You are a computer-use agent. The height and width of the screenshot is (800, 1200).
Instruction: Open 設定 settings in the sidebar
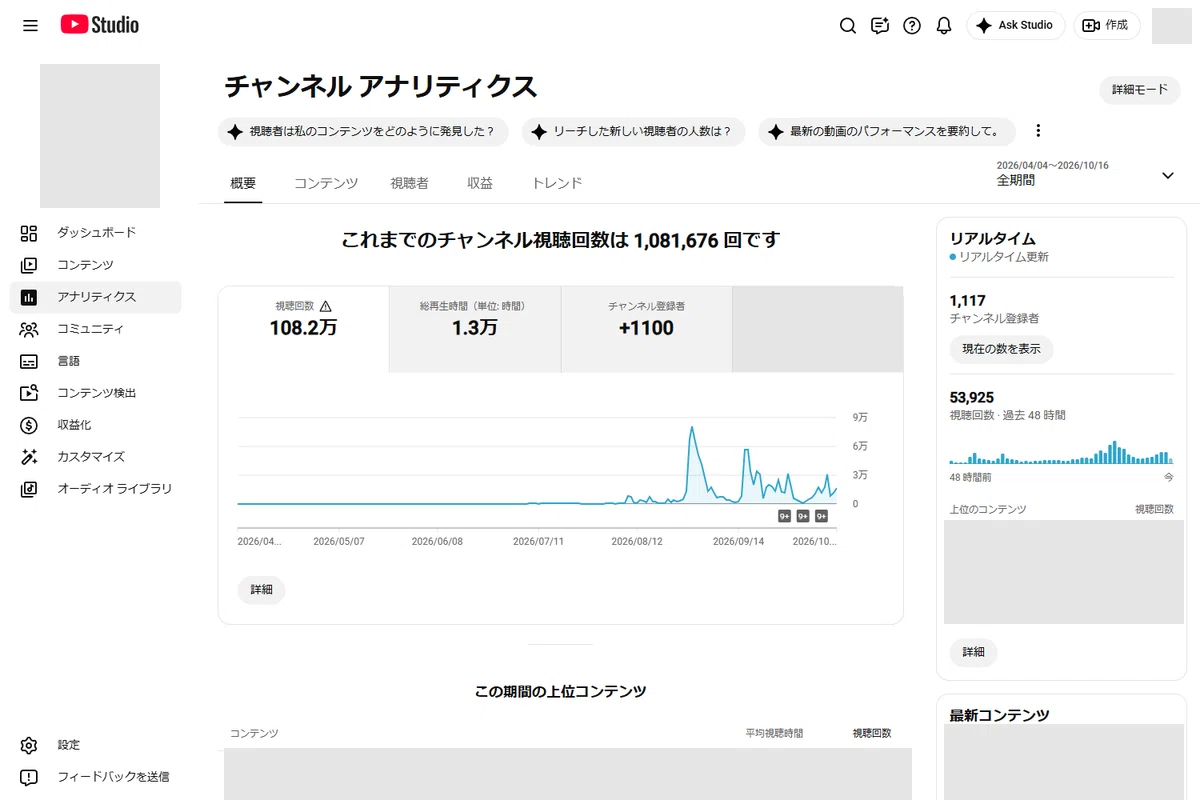point(96,745)
